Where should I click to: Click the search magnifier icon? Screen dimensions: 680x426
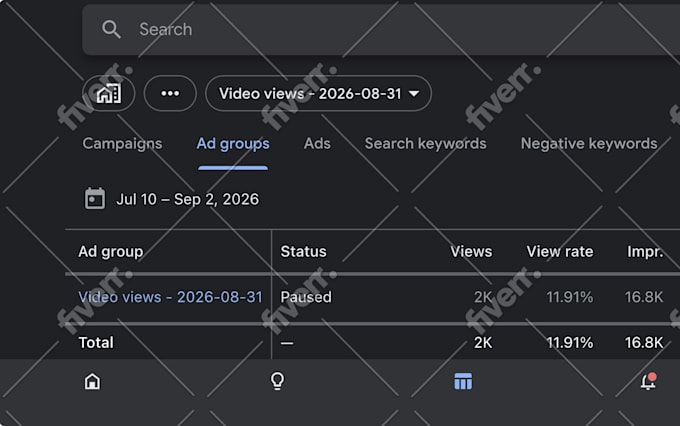click(x=111, y=29)
